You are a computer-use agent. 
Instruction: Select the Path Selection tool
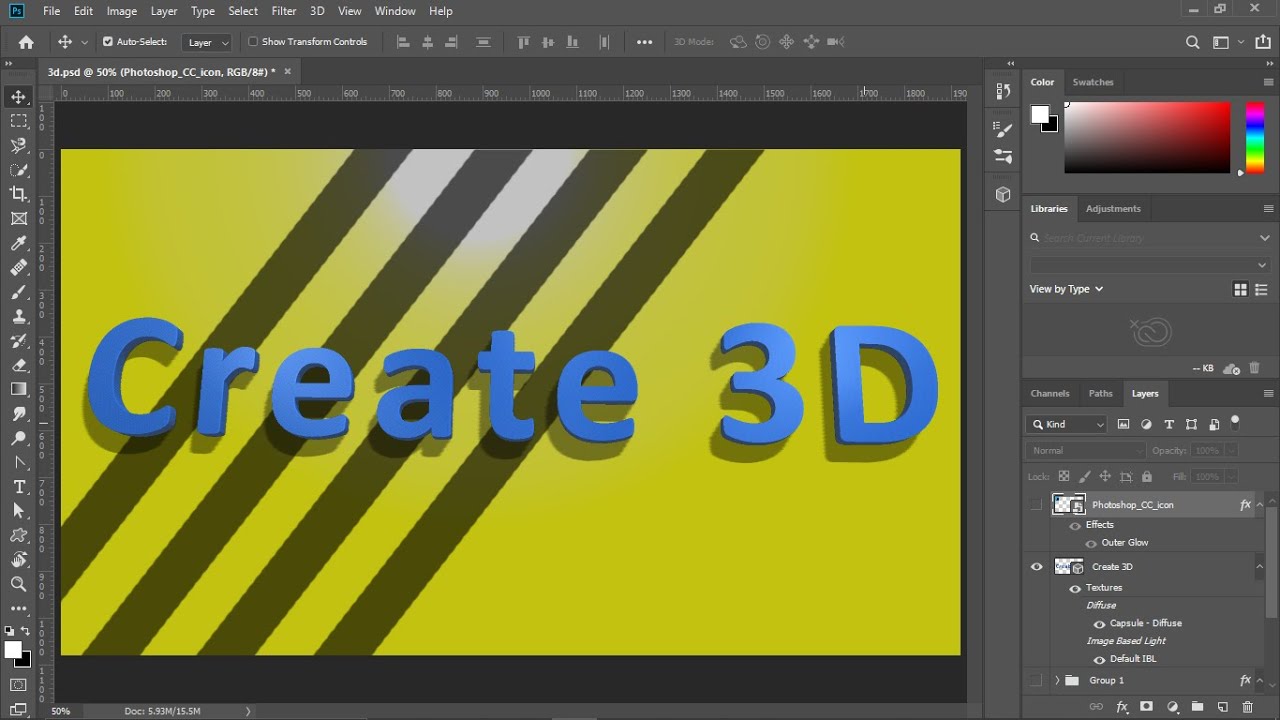pyautogui.click(x=18, y=511)
